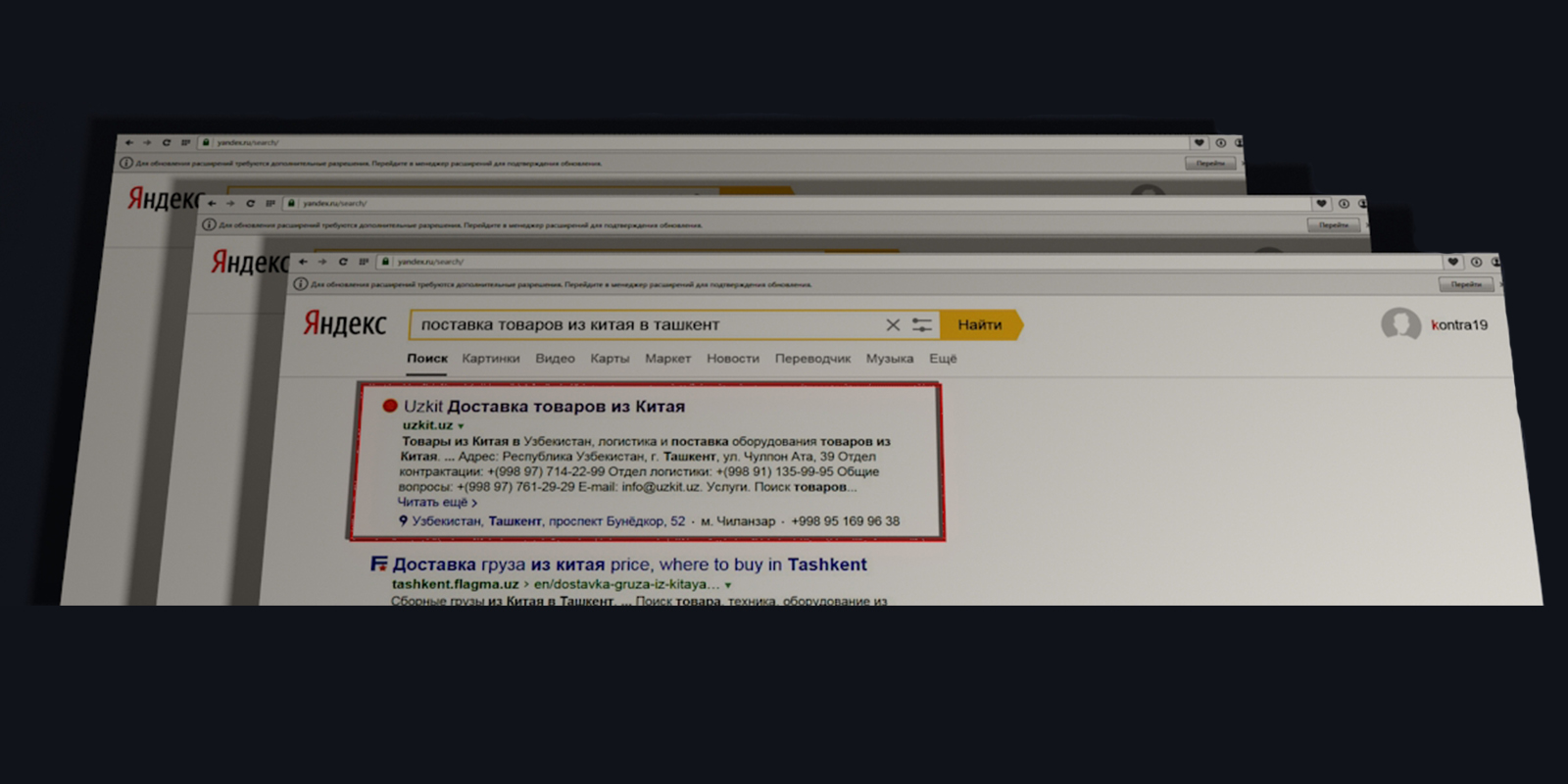Go forward in the front browser window
Screen dimensions: 1568x784
[x=322, y=262]
